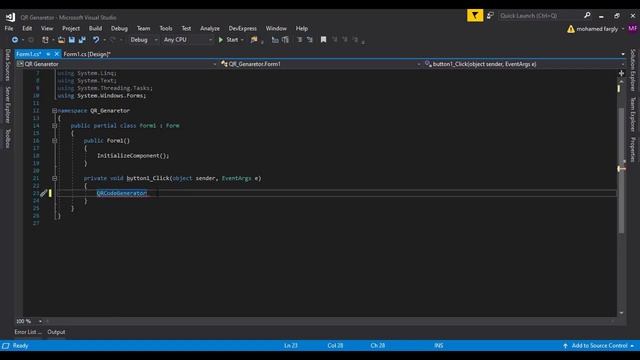Click the Find in Files toolbar icon
Image resolution: width=640 pixels, height=360 pixels.
pos(254,40)
